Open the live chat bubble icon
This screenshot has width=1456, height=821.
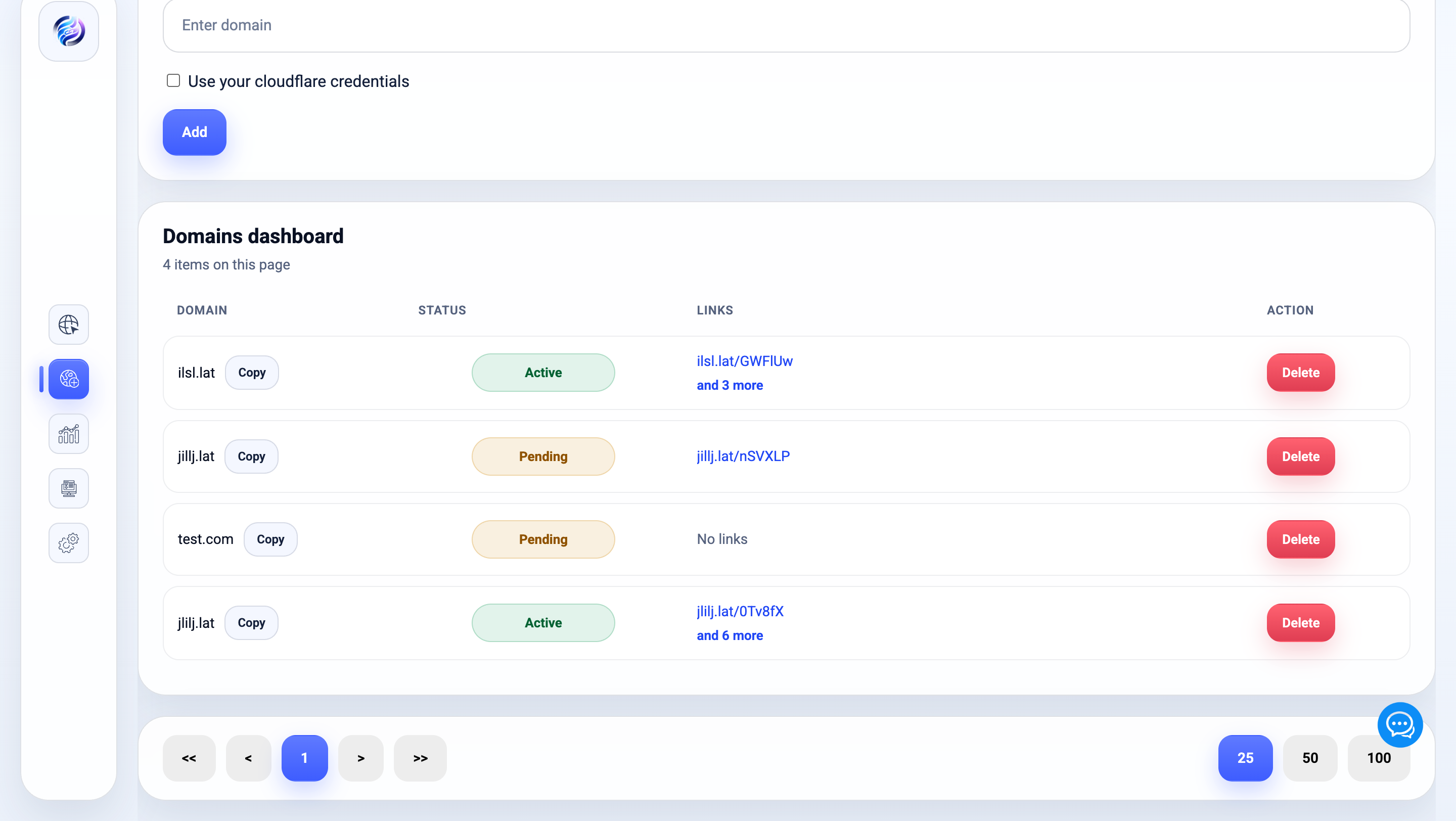pyautogui.click(x=1399, y=724)
